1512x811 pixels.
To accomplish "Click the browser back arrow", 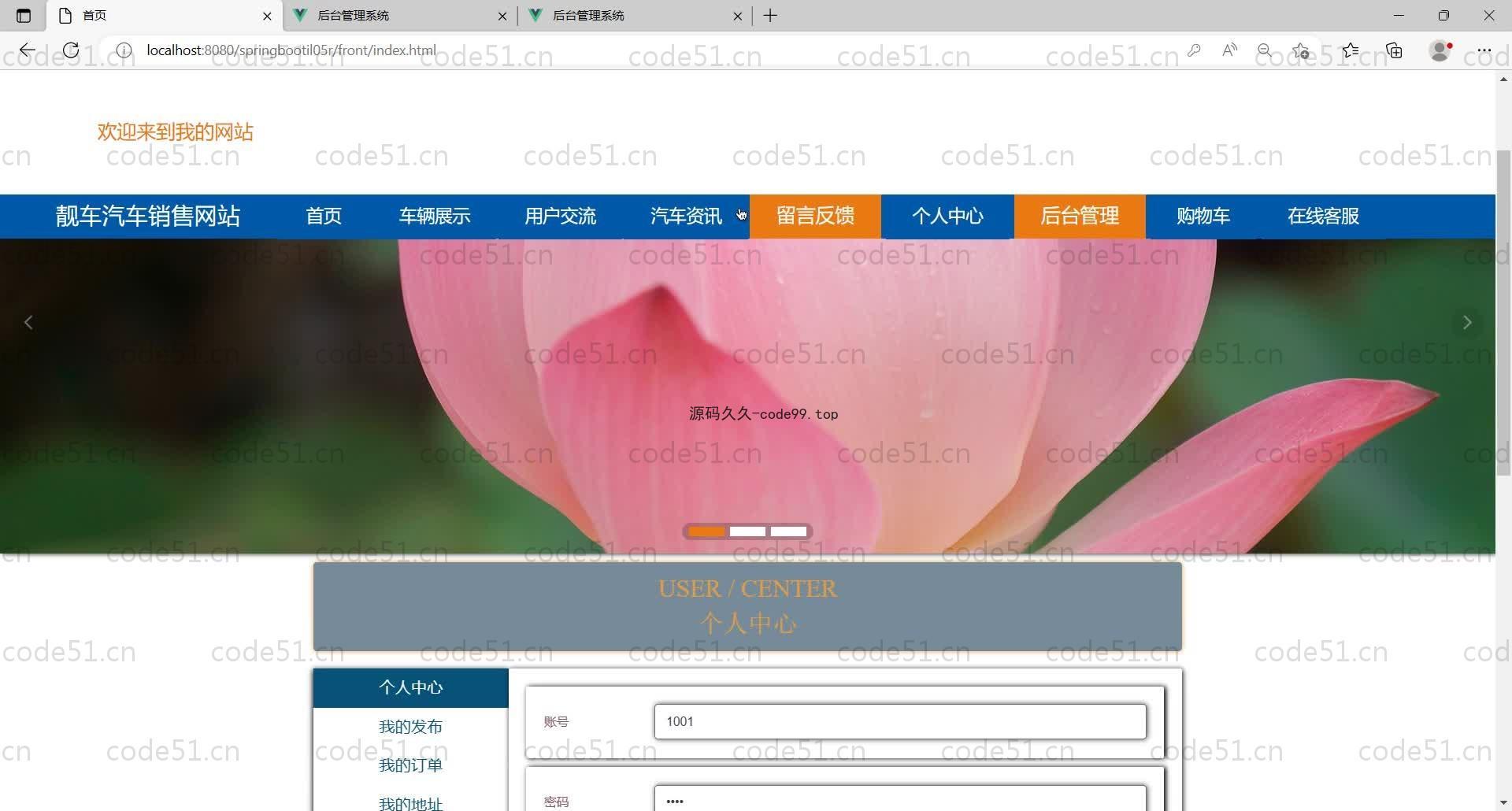I will tap(28, 50).
